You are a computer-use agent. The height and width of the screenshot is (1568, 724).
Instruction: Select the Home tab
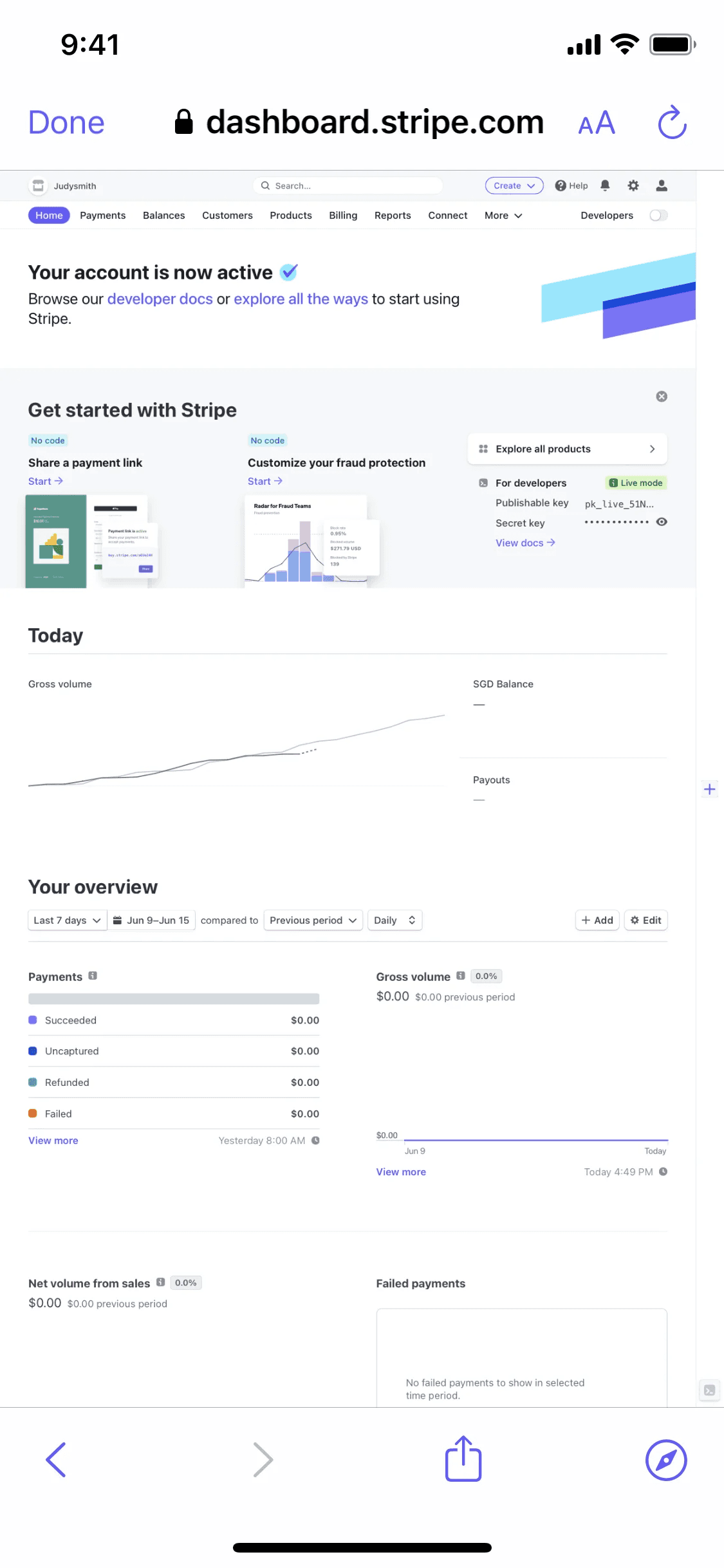click(x=49, y=216)
